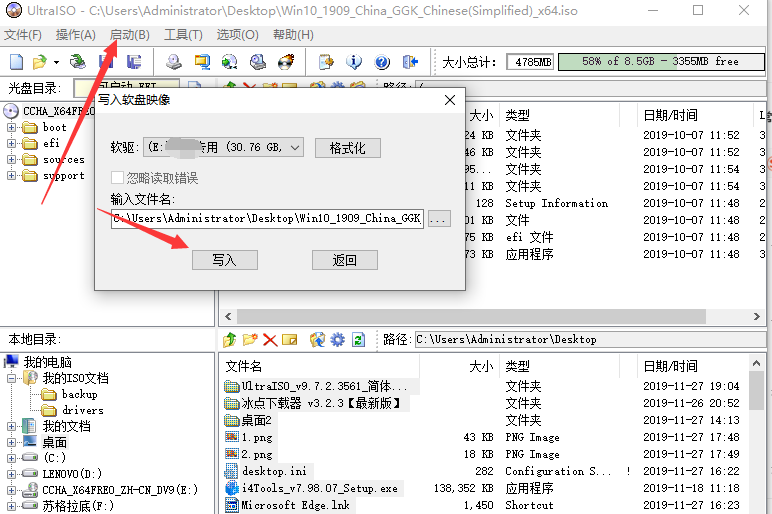The image size is (772, 514).
Task: Select the drivers folder in tree
Action: pyautogui.click(x=83, y=410)
